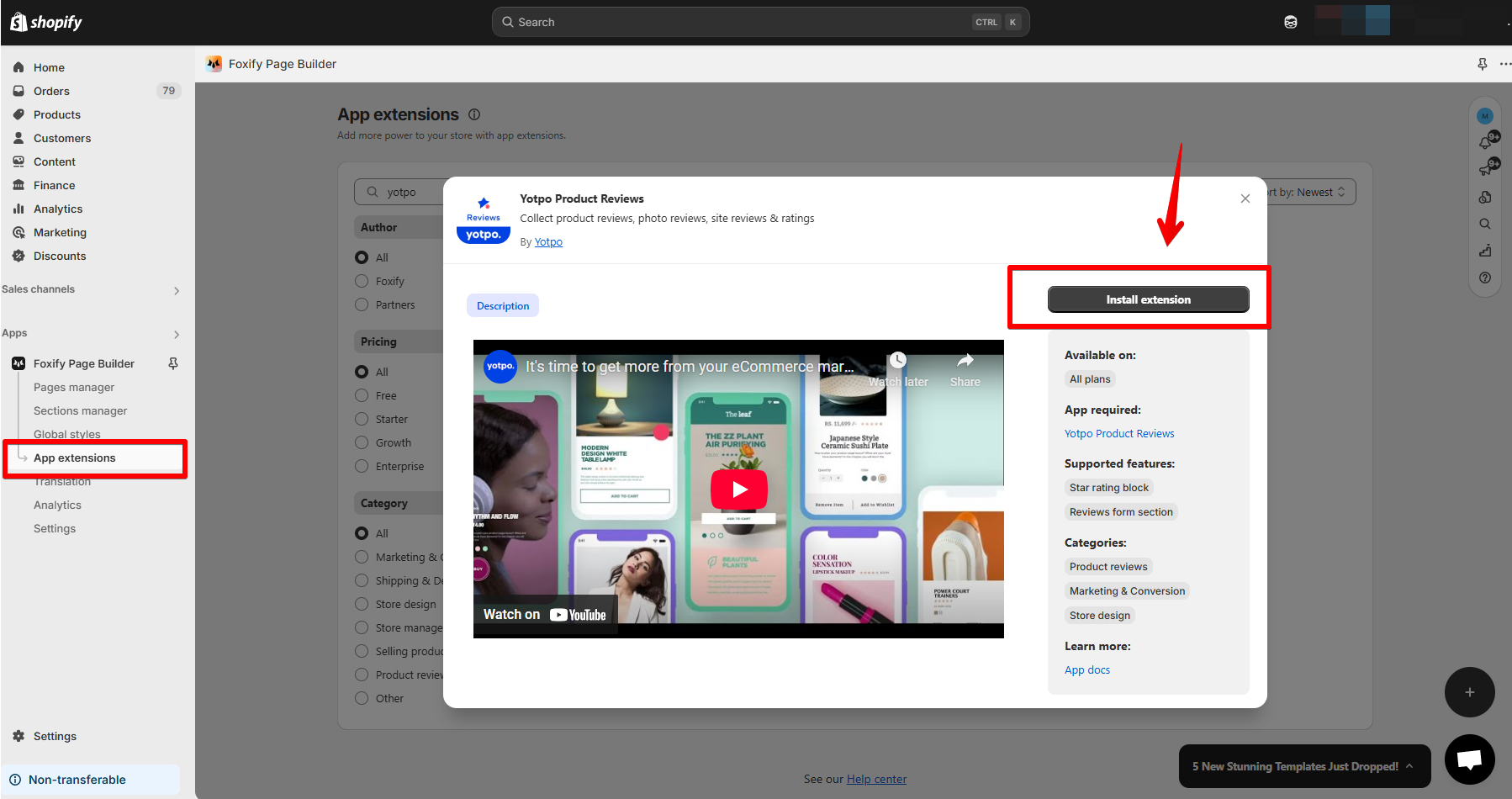Click the floating plus button
This screenshot has height=799, width=1512.
point(1470,692)
